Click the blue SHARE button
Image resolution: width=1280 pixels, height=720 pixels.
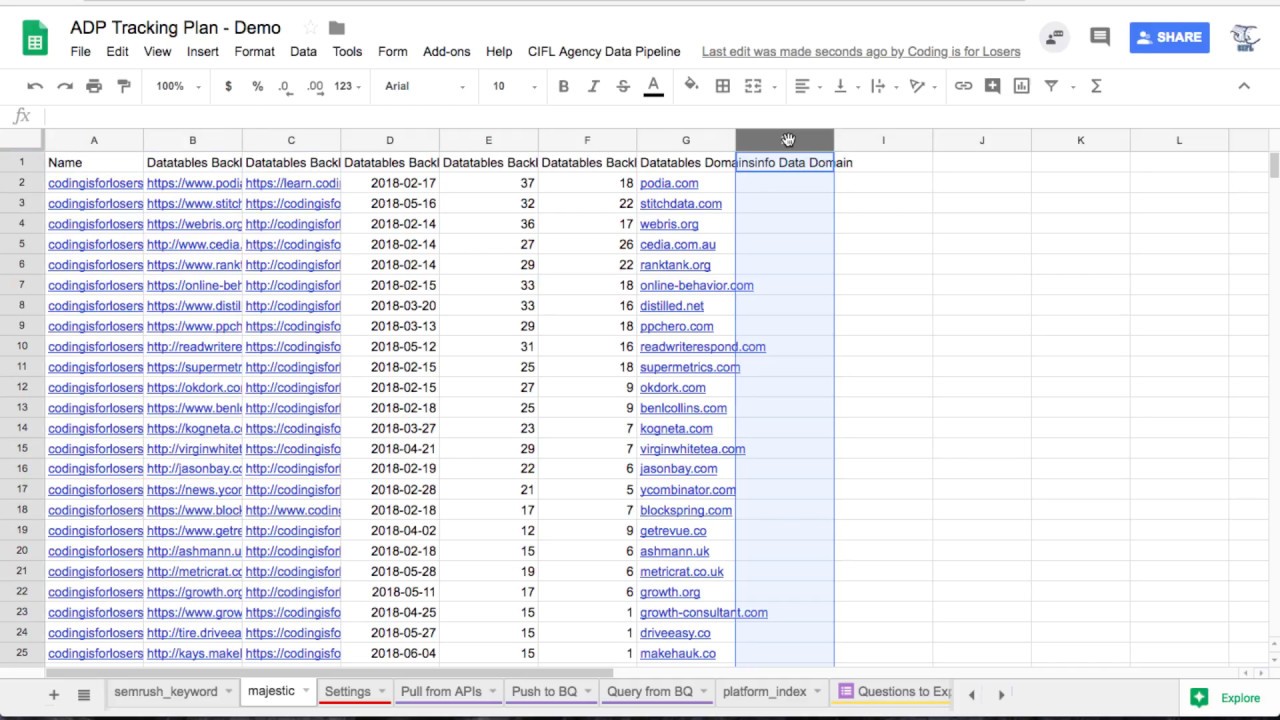(x=1169, y=37)
